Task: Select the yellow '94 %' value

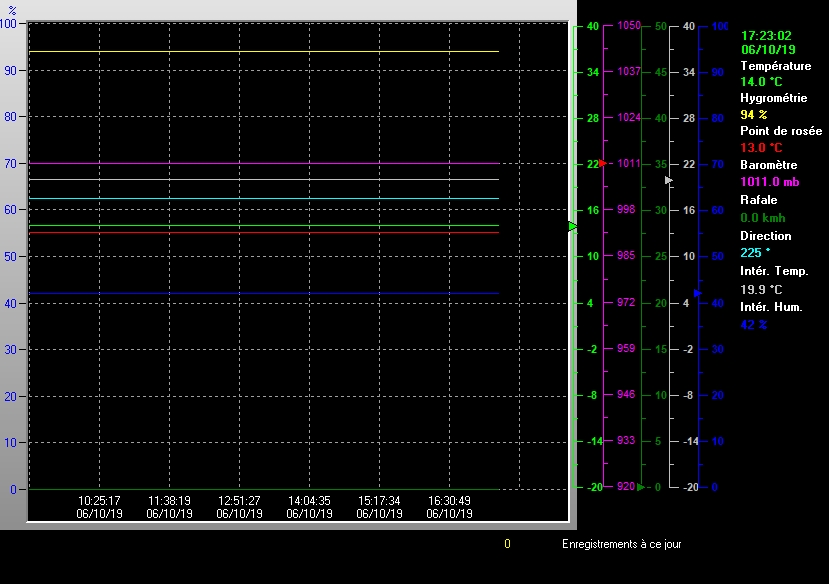Action: [753, 115]
